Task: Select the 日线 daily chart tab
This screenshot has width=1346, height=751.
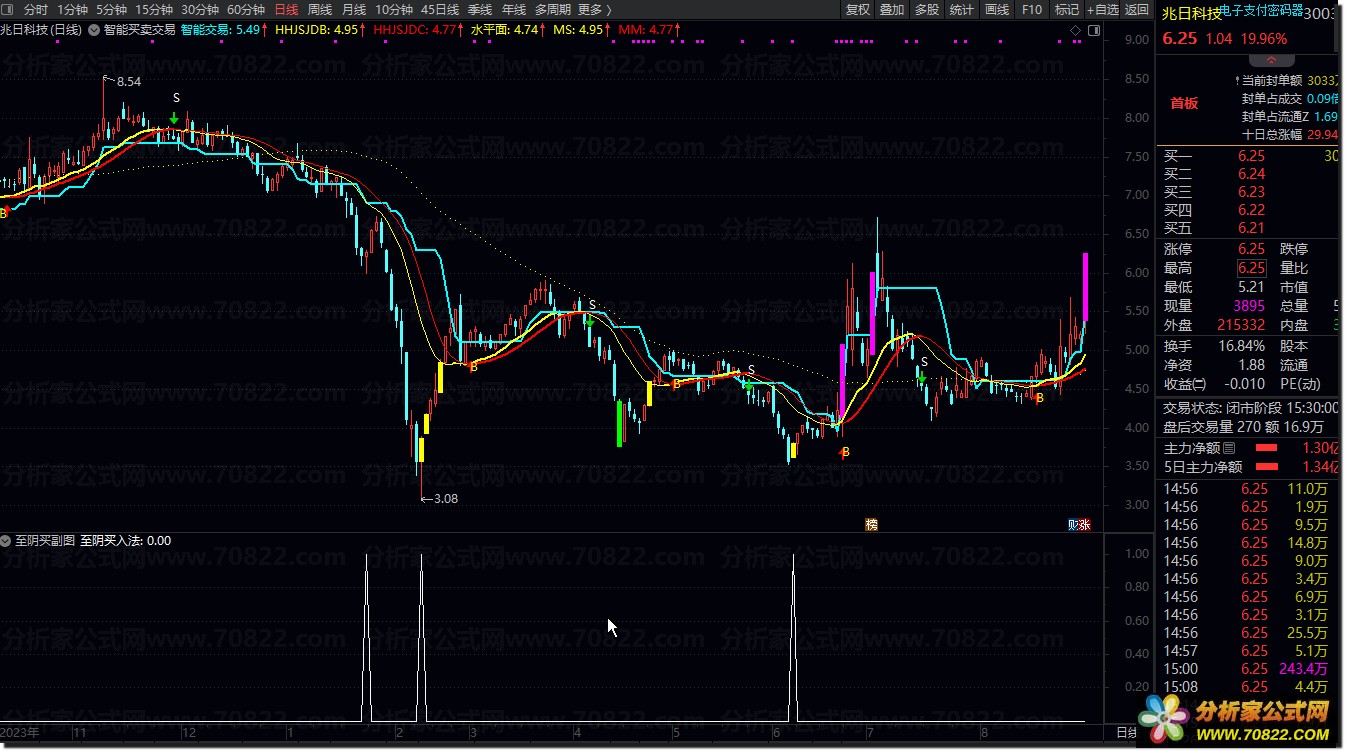Action: 286,9
